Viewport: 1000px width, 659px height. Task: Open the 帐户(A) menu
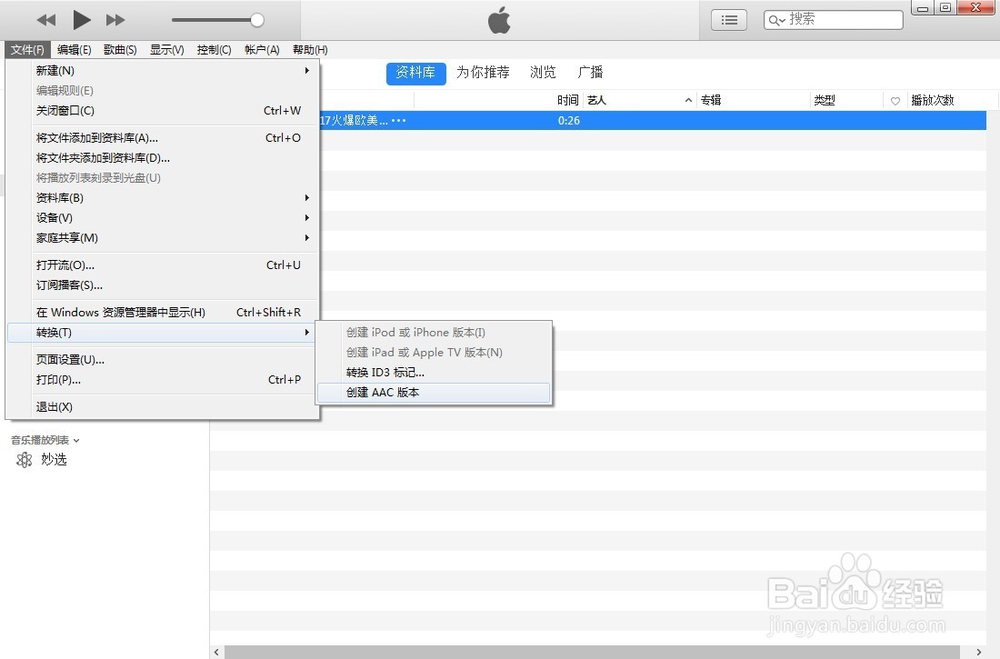coord(262,50)
